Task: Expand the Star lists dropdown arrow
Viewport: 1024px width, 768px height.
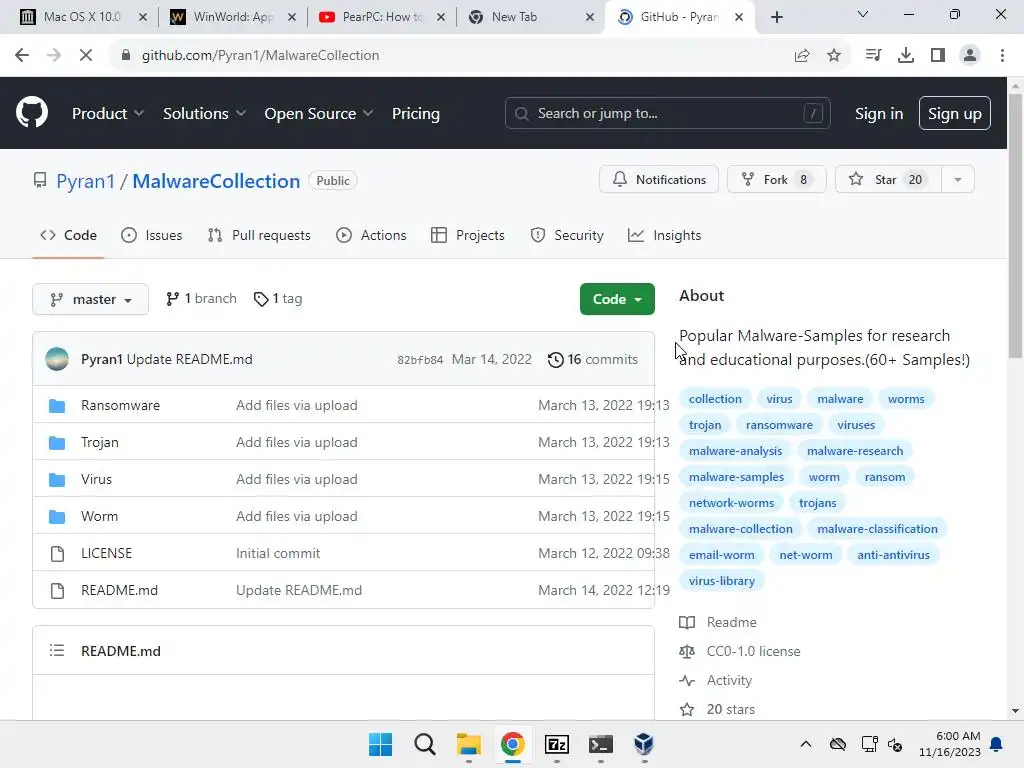Action: (x=957, y=180)
